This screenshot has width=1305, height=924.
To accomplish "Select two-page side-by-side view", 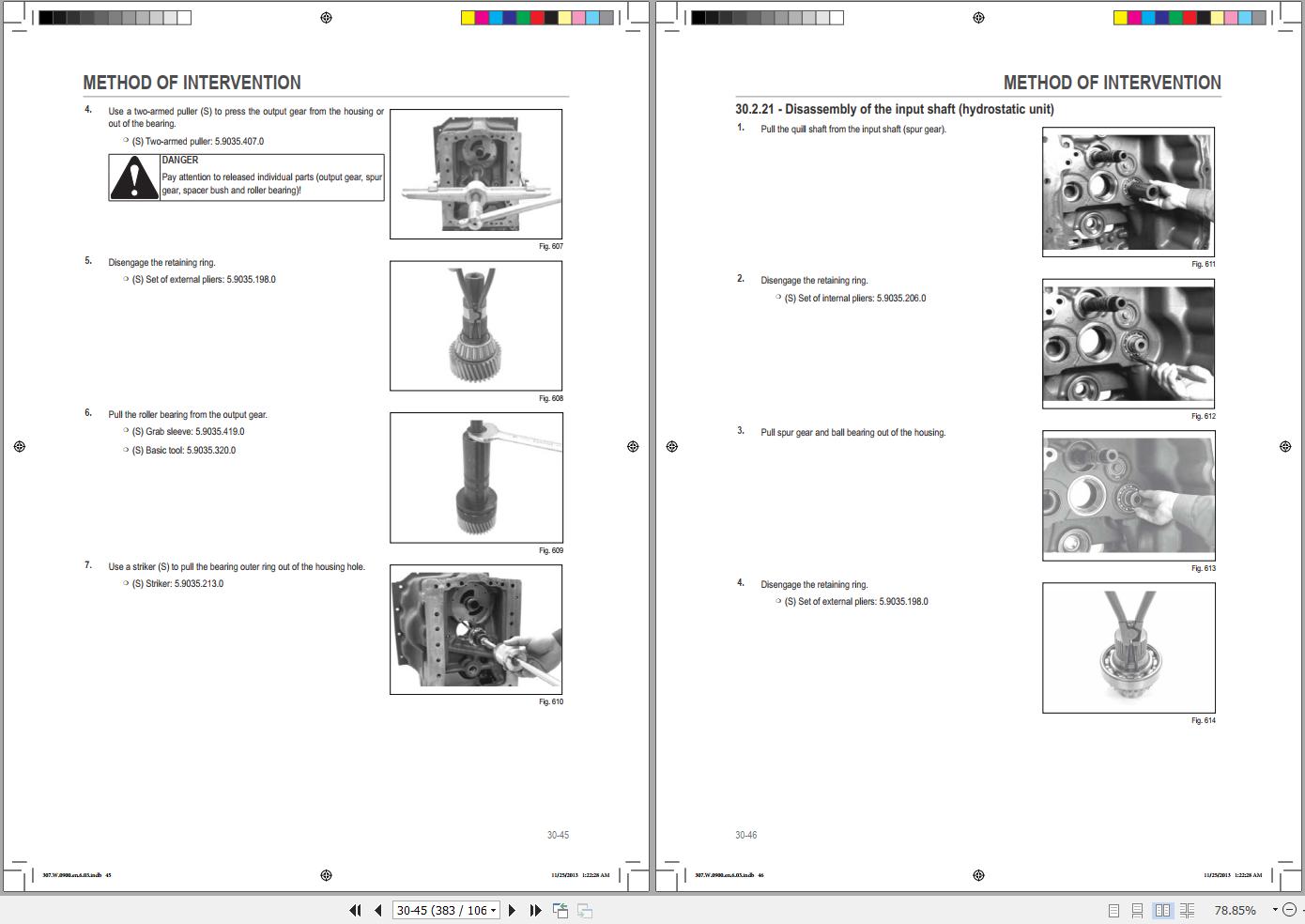I will click(x=1162, y=910).
